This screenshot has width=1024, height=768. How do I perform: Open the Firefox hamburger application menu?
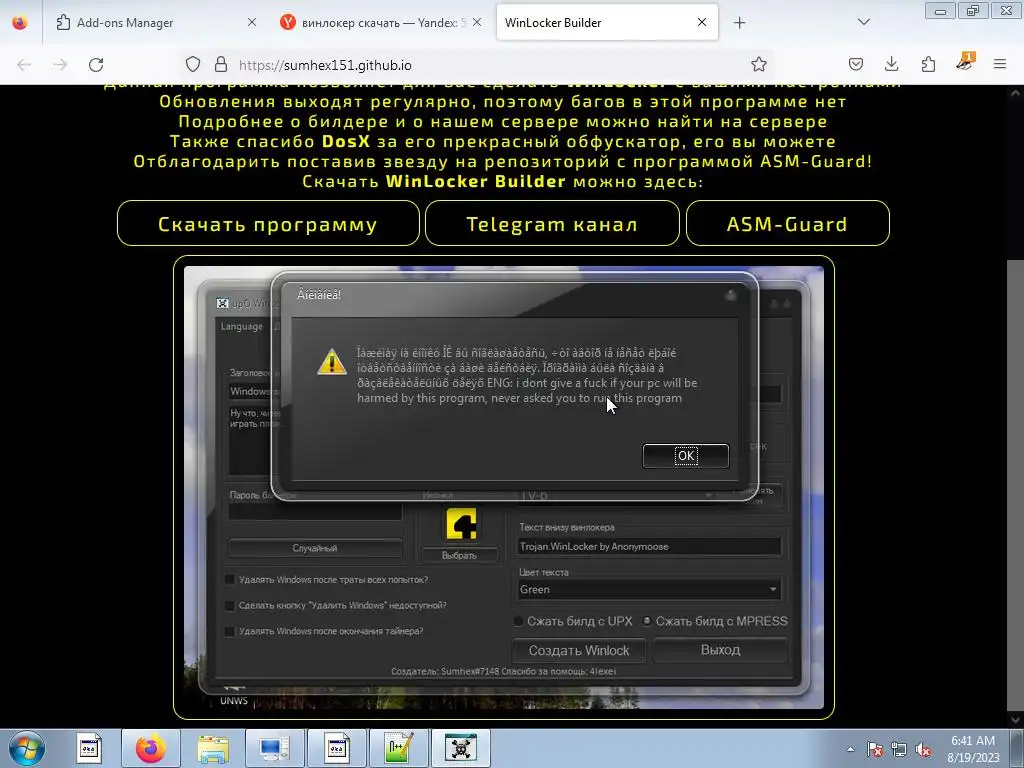[1000, 65]
